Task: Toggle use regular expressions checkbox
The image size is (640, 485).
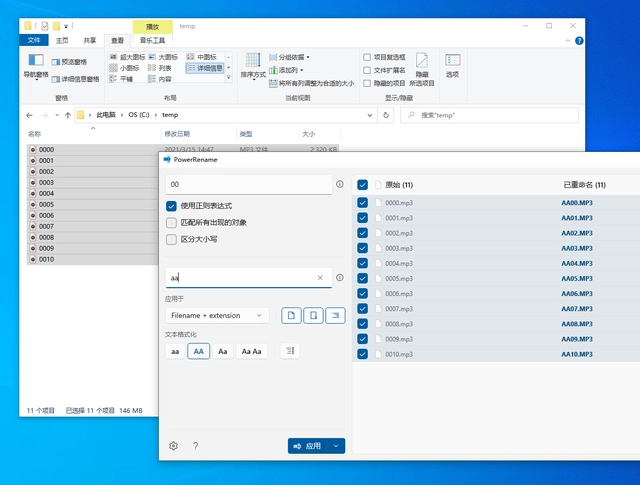Action: tap(171, 206)
